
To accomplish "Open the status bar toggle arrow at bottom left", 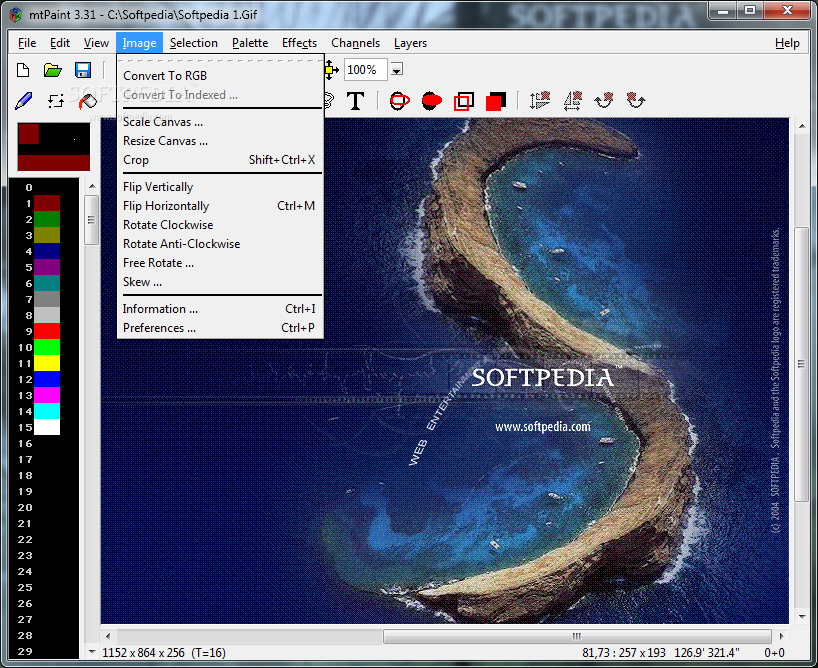I will (92, 652).
